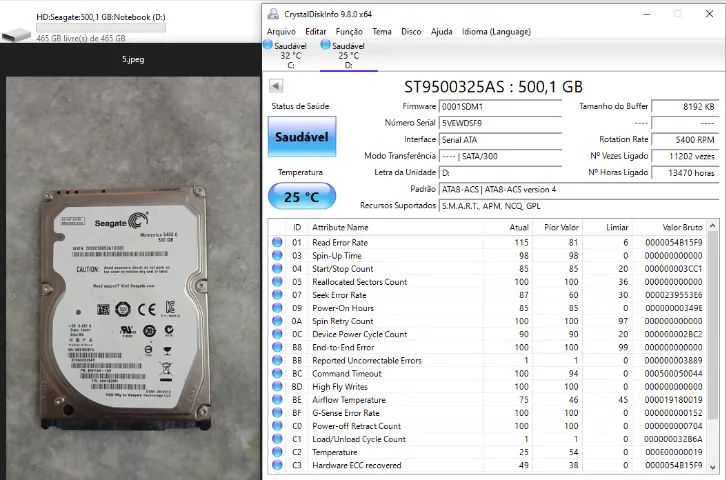The image size is (726, 480).
Task: Click the power-on hours 13470 horas
Action: 685,173
